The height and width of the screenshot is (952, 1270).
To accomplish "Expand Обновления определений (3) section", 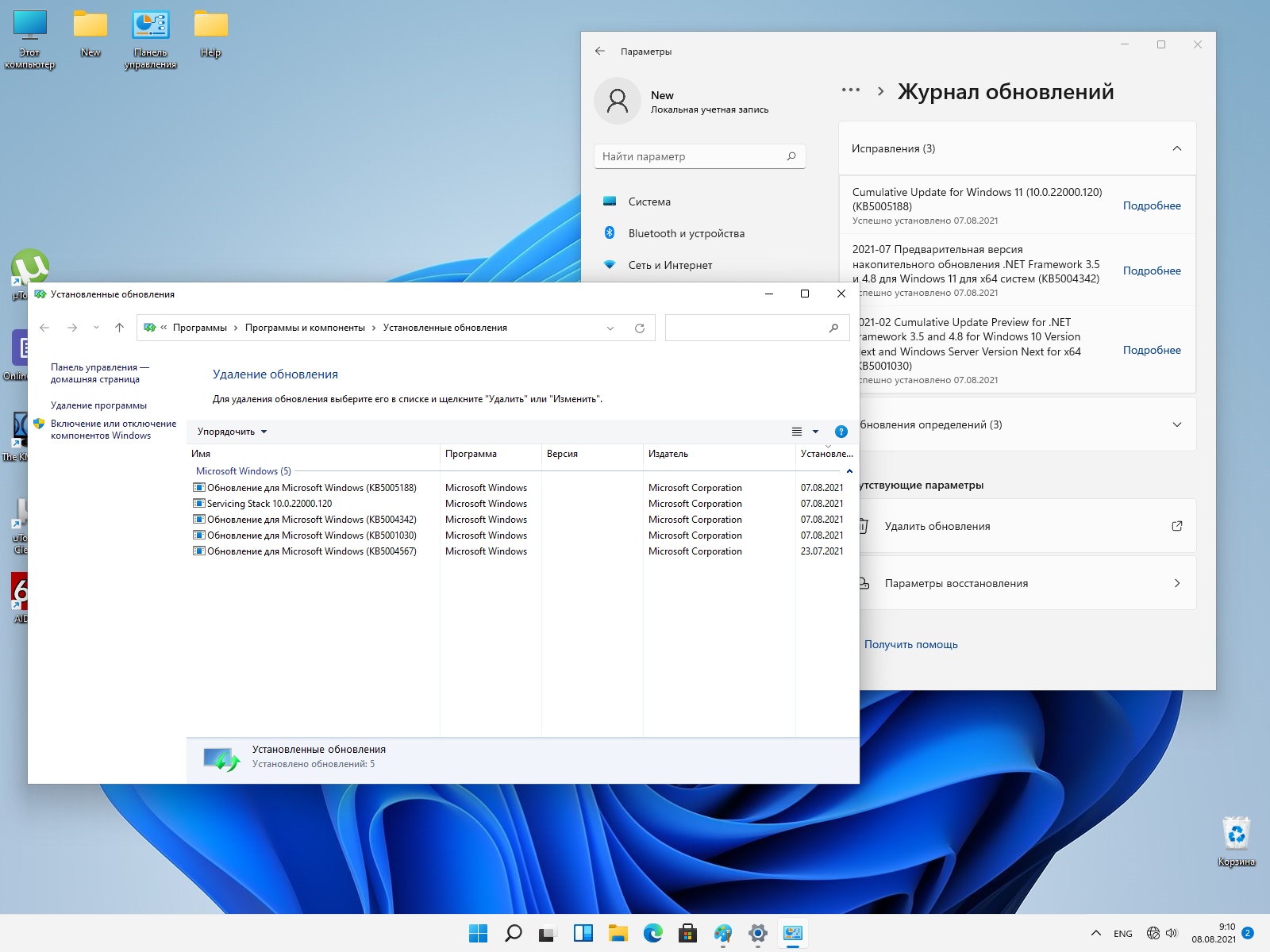I will (1177, 424).
